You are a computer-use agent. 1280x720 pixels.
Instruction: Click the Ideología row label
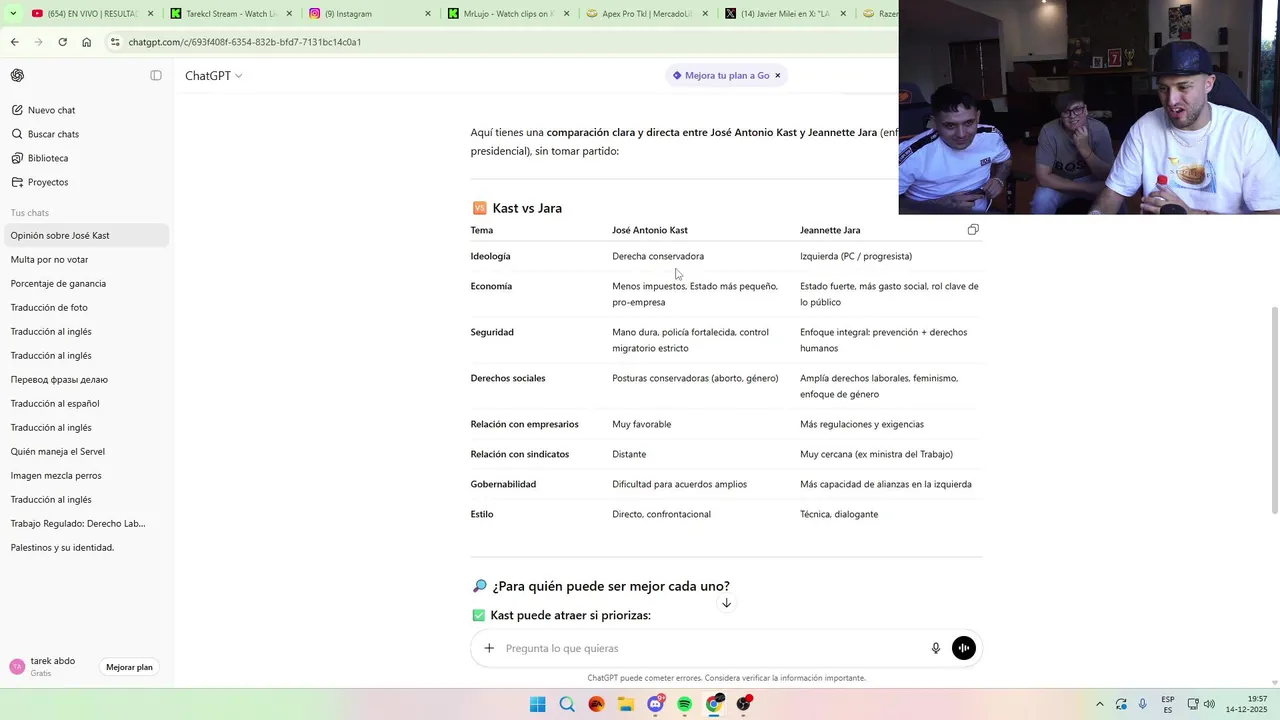click(x=490, y=256)
